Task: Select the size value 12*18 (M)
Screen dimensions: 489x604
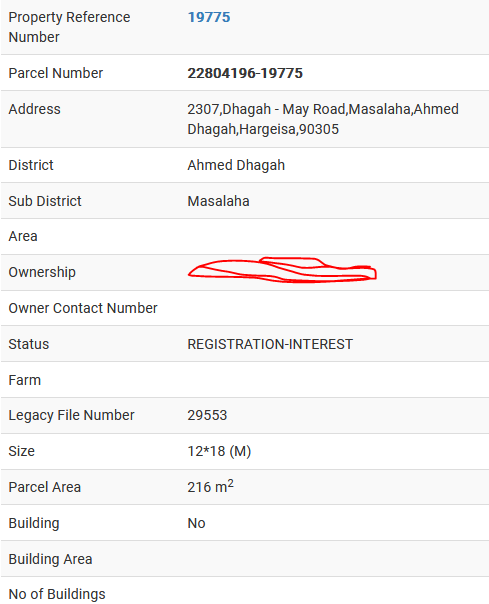Action: pyautogui.click(x=219, y=451)
